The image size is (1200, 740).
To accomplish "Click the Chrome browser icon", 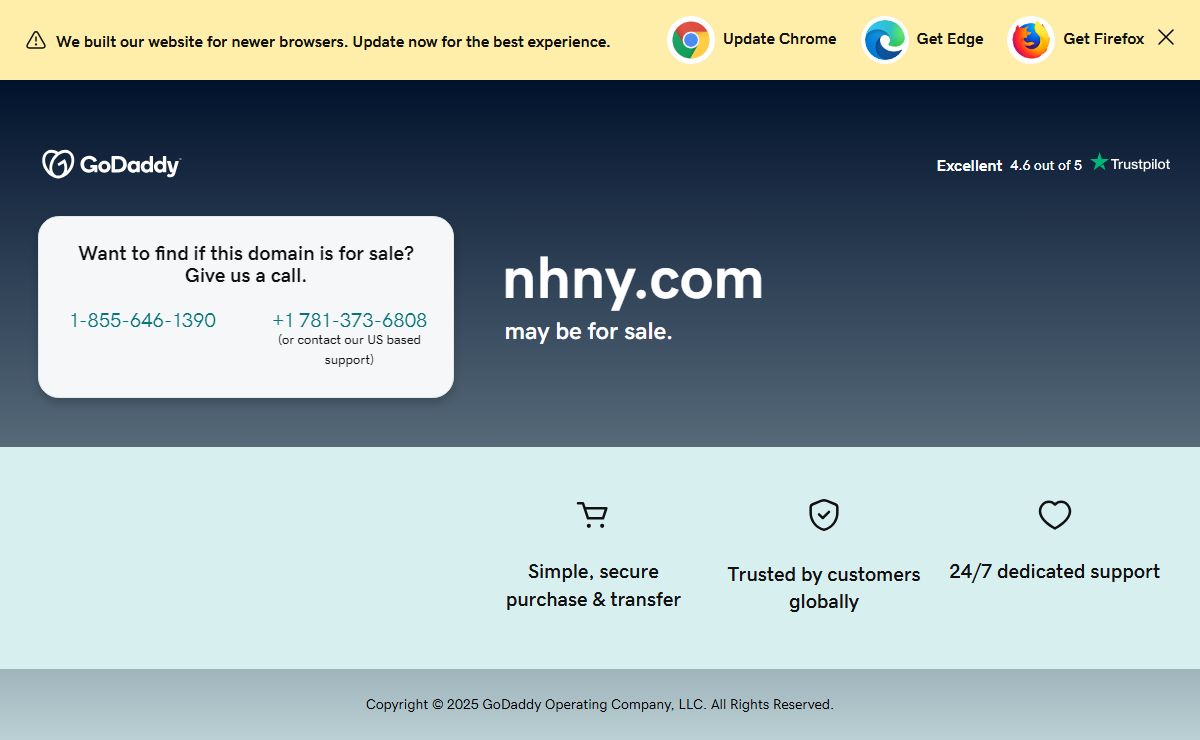I will pos(691,40).
